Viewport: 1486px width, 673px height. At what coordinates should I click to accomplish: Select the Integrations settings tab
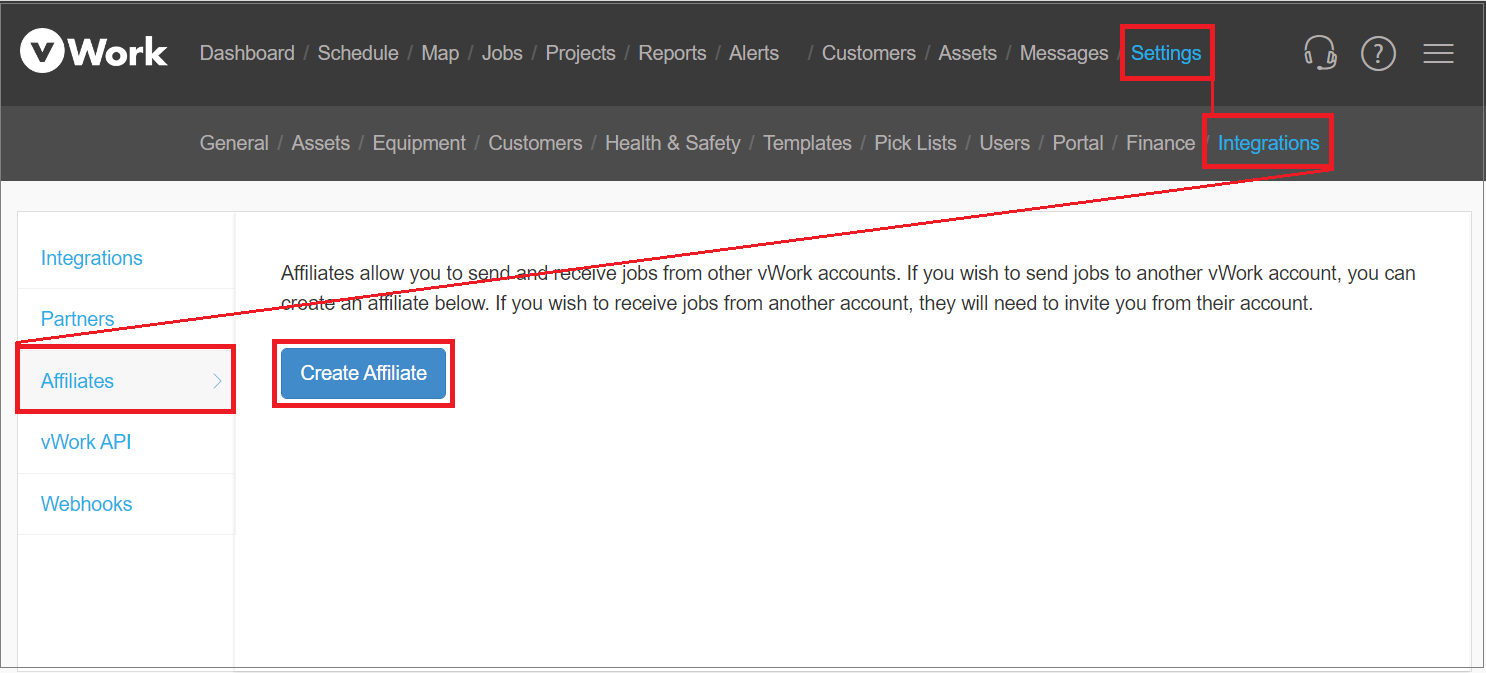pyautogui.click(x=1268, y=143)
